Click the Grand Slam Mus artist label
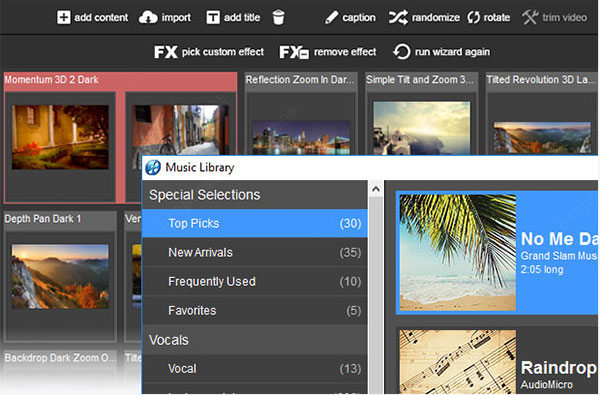The width and height of the screenshot is (600, 395). pyautogui.click(x=559, y=256)
